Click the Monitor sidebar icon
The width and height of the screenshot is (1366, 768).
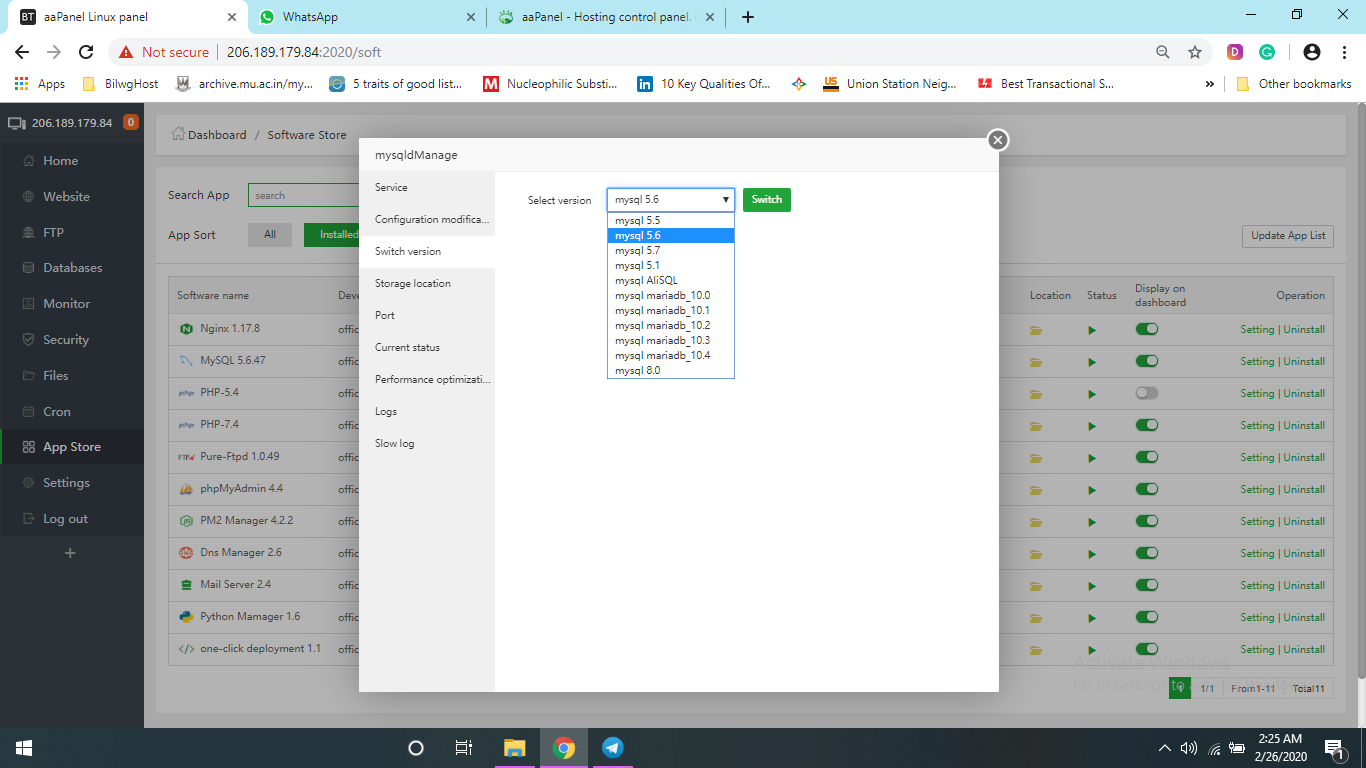pos(29,304)
